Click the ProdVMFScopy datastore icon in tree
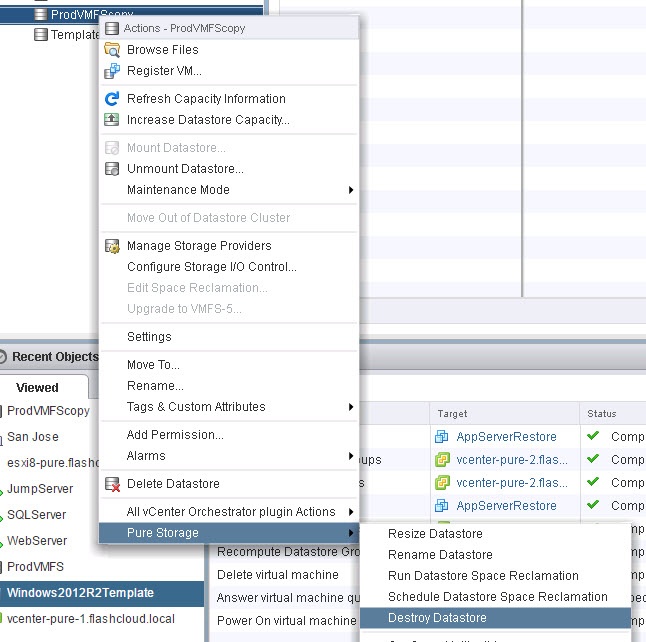The height and width of the screenshot is (642, 646). point(40,14)
